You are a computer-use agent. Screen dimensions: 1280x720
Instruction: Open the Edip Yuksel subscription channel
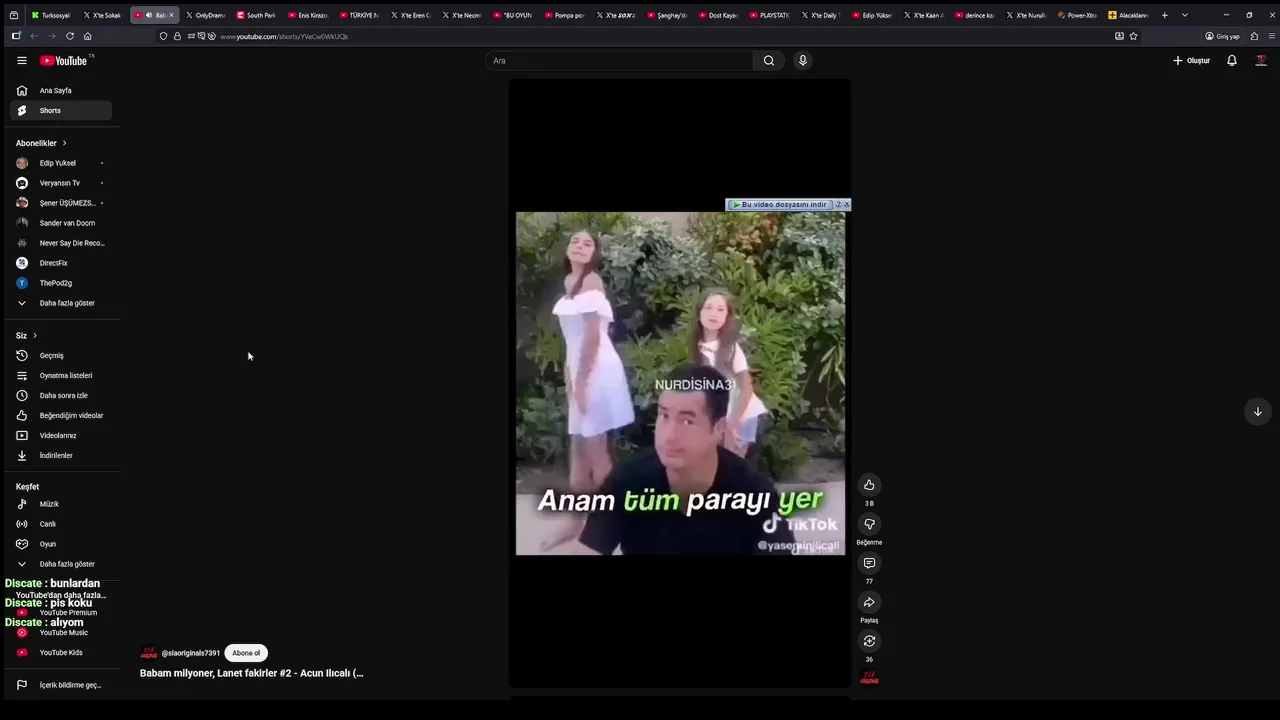60,163
